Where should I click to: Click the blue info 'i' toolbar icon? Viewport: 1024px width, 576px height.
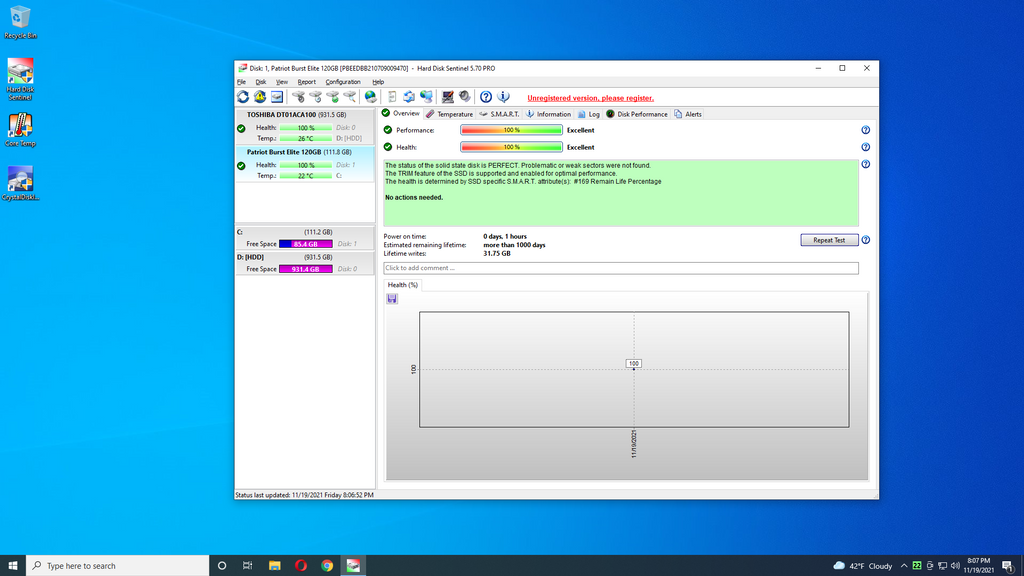(x=503, y=97)
